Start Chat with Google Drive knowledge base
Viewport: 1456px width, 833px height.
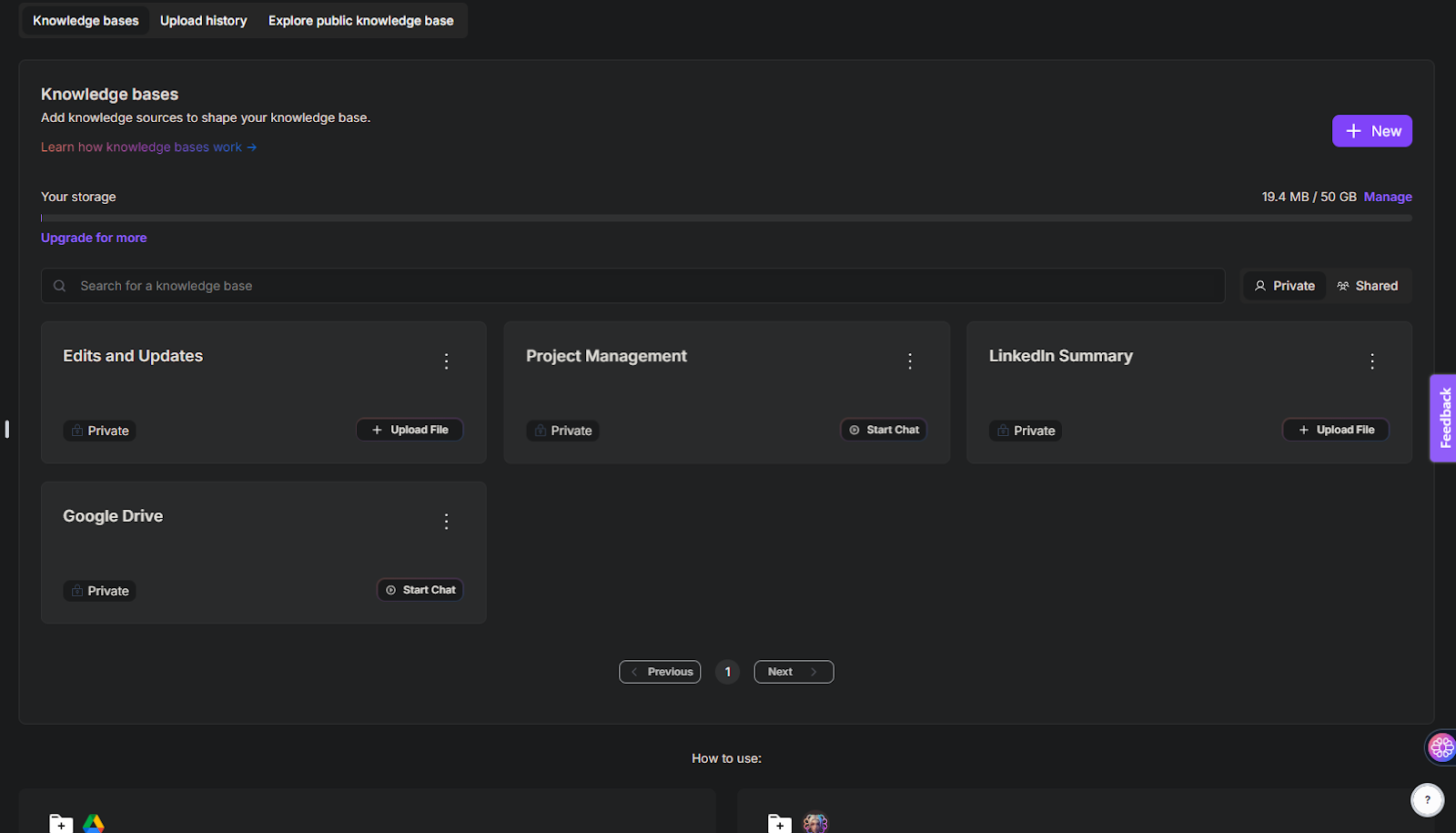click(x=420, y=590)
